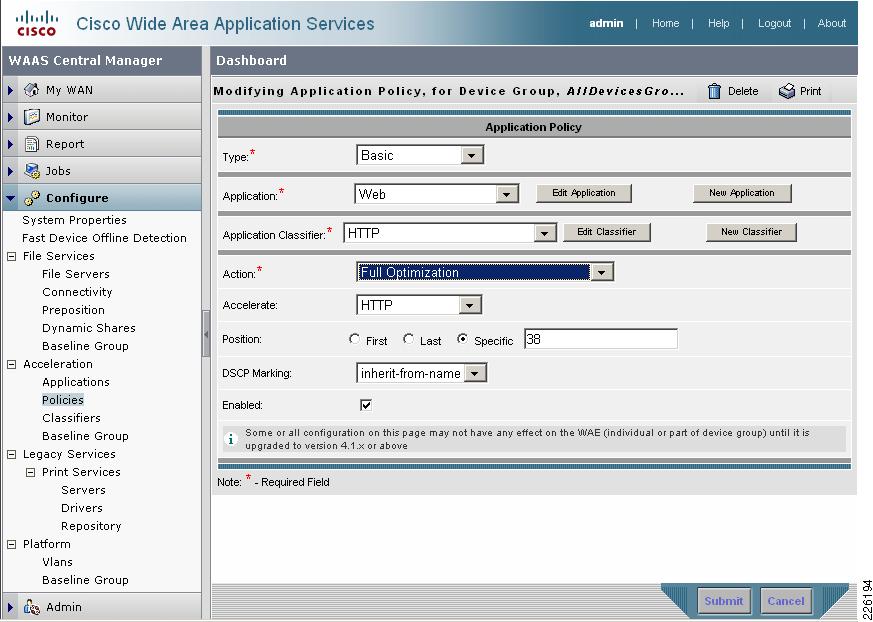Open Vlans under Platform
Screen dimensions: 873x622
(57, 562)
